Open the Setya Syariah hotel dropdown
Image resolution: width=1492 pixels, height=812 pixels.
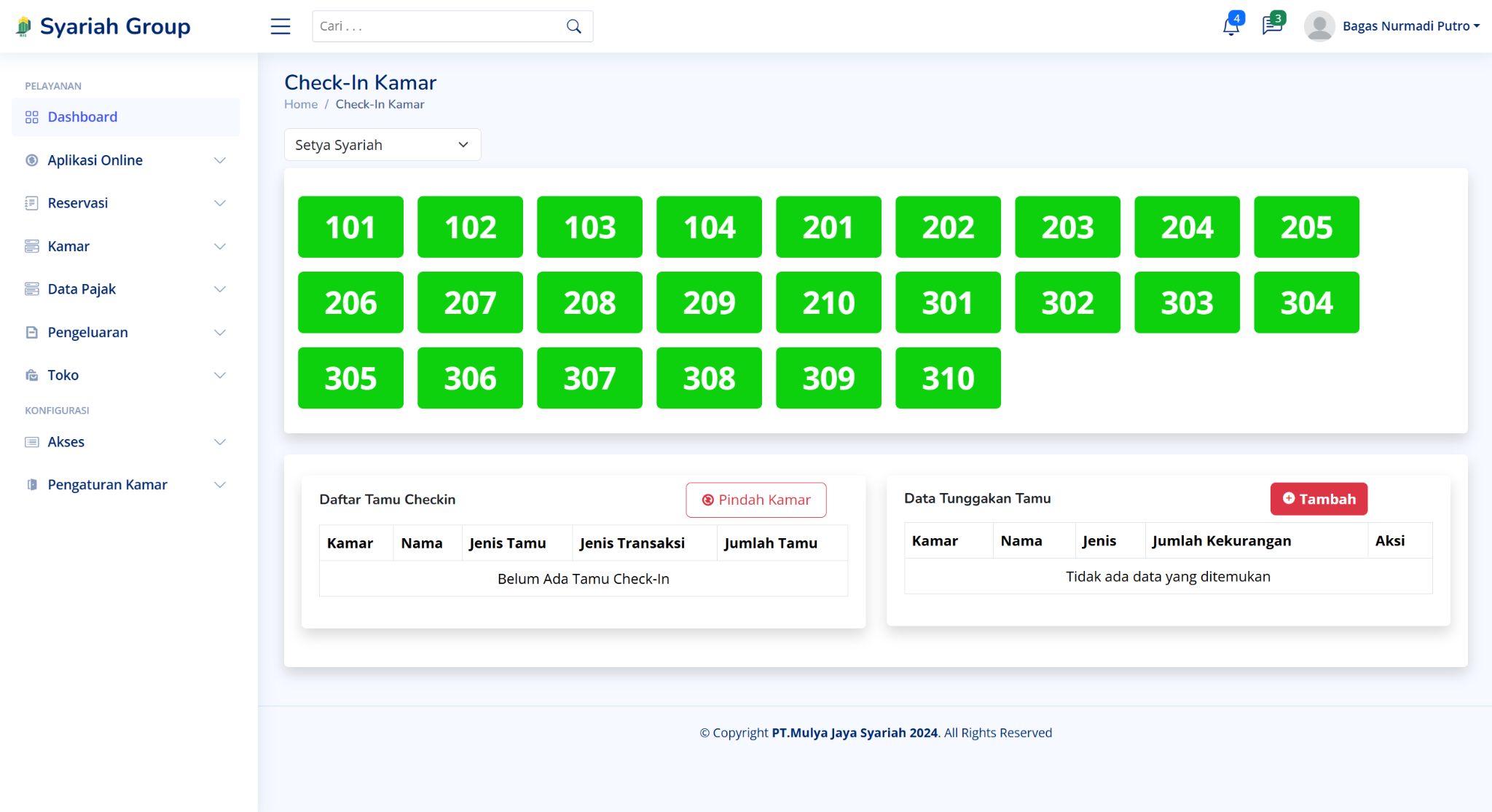382,145
